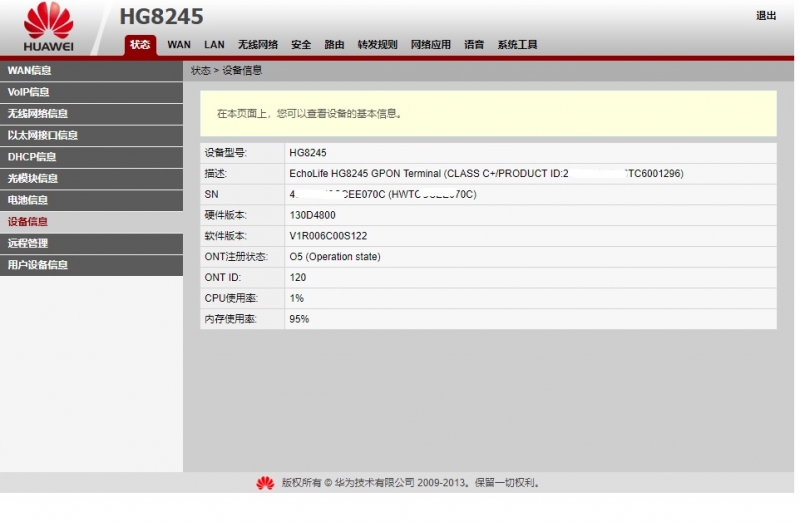Click the SN value ending EE070C

pyautogui.click(x=383, y=194)
